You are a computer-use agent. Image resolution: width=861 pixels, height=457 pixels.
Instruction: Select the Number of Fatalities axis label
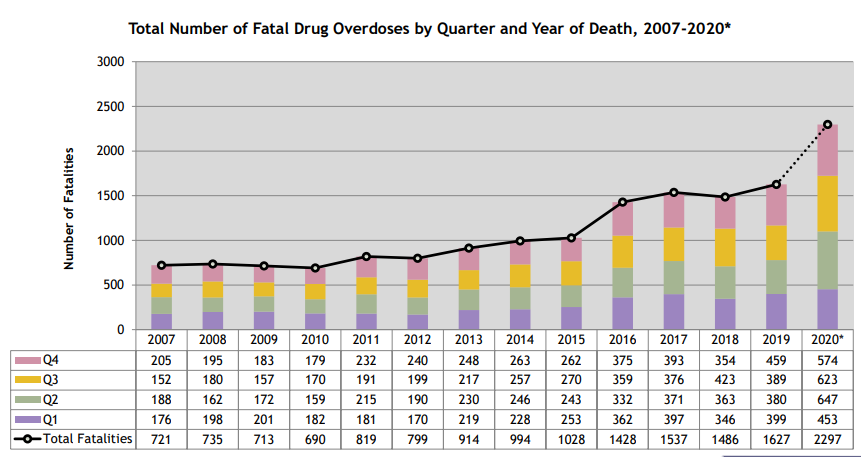70,208
